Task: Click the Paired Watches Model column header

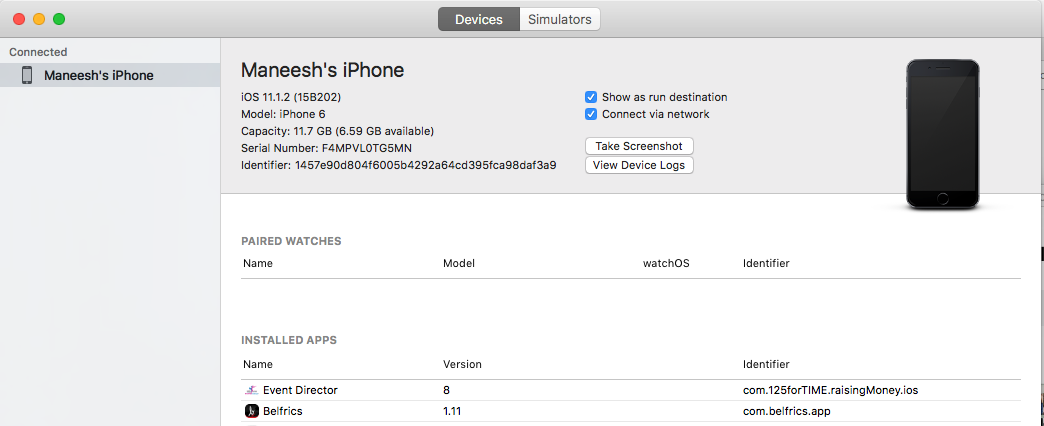Action: (459, 263)
